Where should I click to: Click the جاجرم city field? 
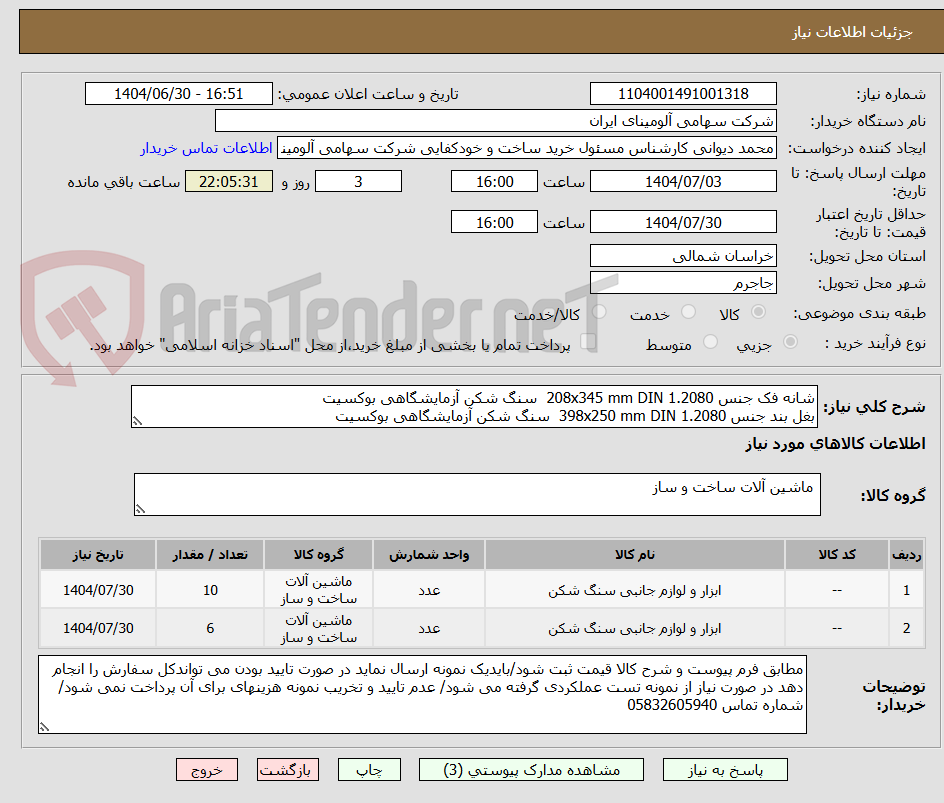[x=684, y=283]
